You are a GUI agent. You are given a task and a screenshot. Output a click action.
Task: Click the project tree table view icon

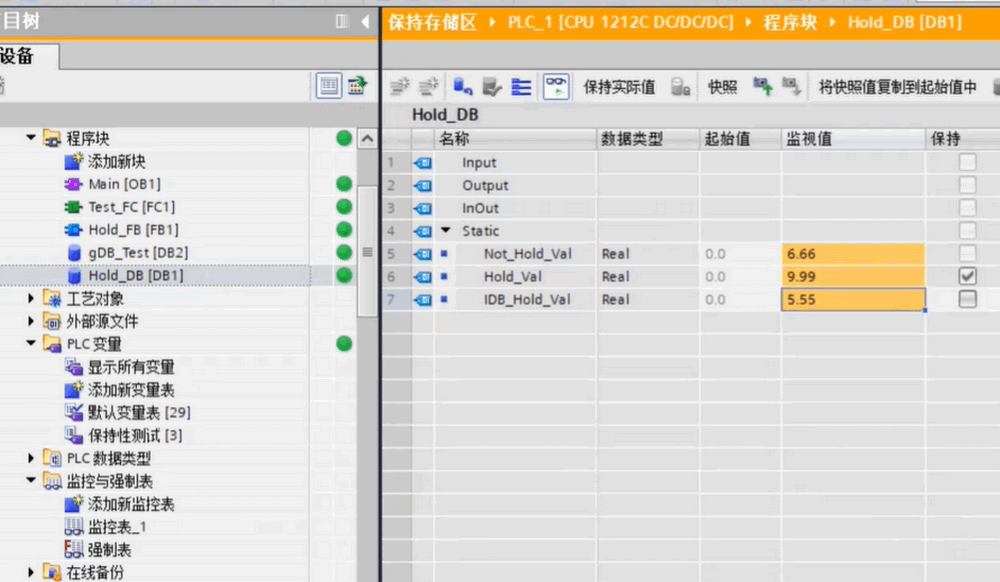click(329, 87)
